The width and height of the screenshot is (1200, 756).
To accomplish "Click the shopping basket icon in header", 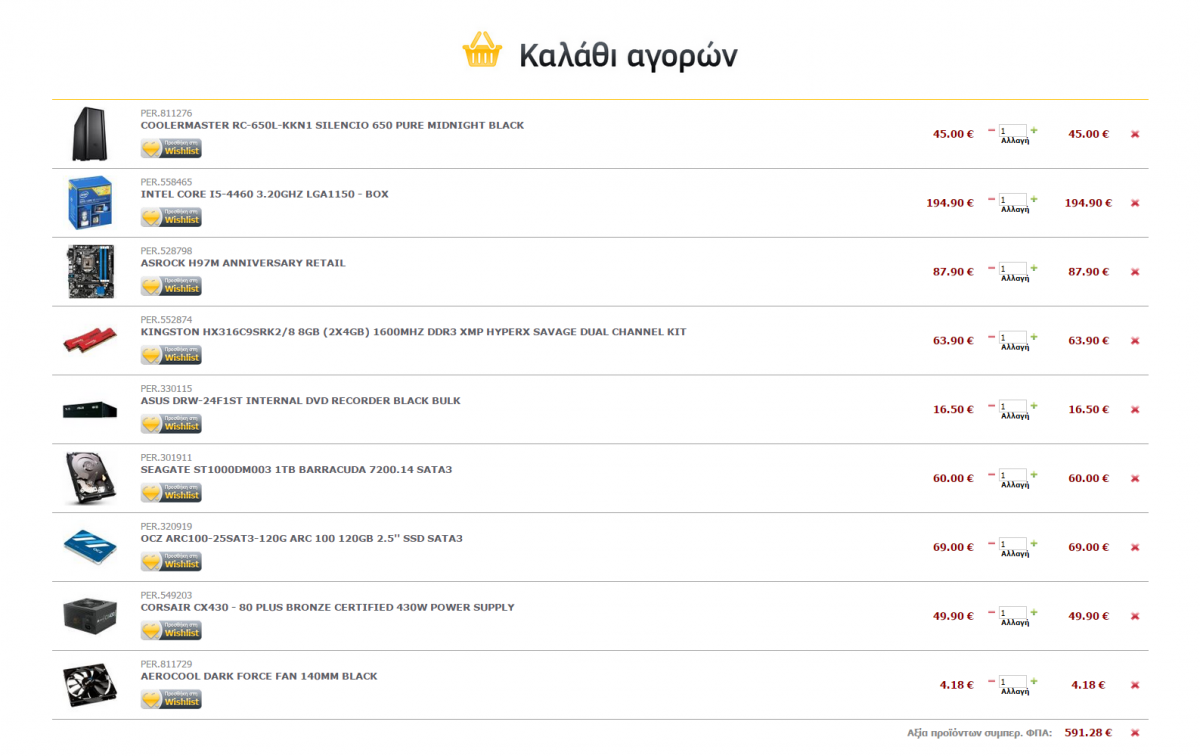I will pos(482,50).
